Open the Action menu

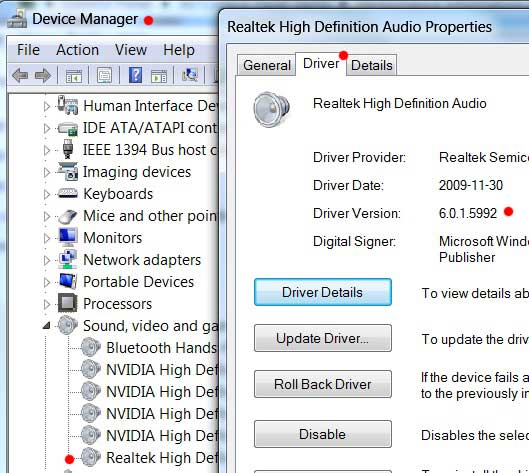pyautogui.click(x=78, y=50)
